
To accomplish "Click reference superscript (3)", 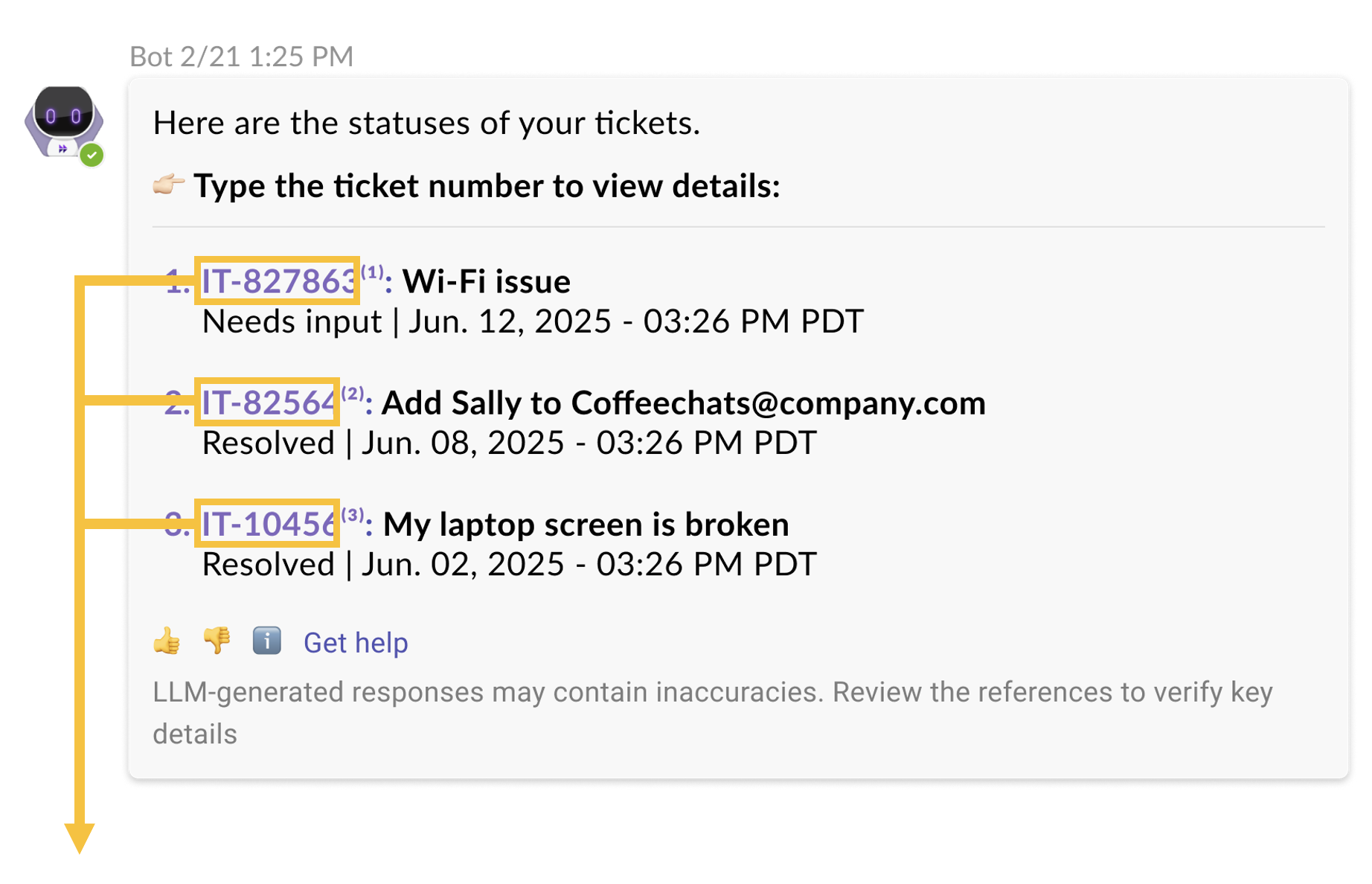I will click(353, 514).
